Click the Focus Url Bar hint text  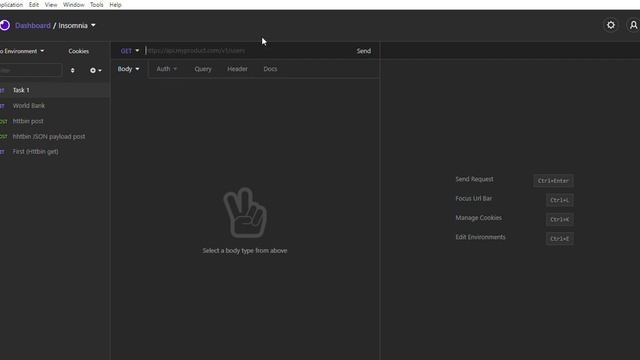point(473,198)
